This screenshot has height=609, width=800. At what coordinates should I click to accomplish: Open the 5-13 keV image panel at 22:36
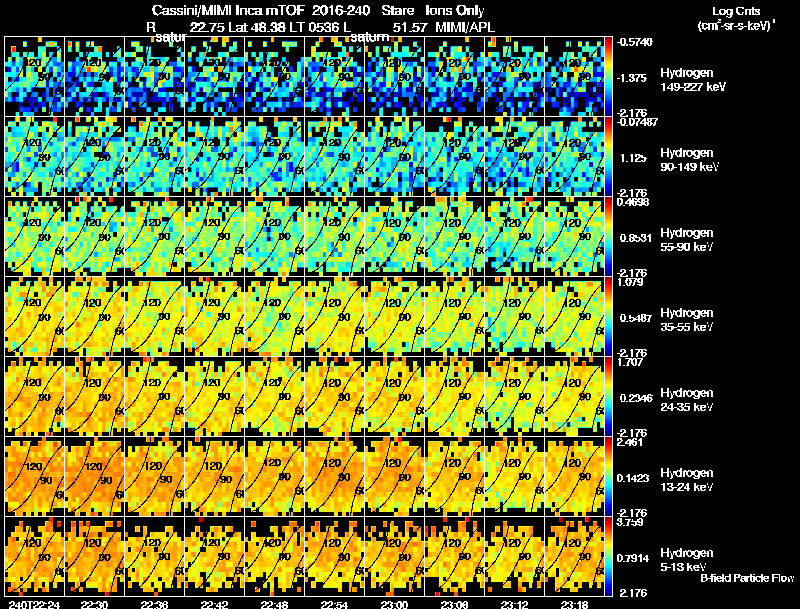click(x=154, y=556)
